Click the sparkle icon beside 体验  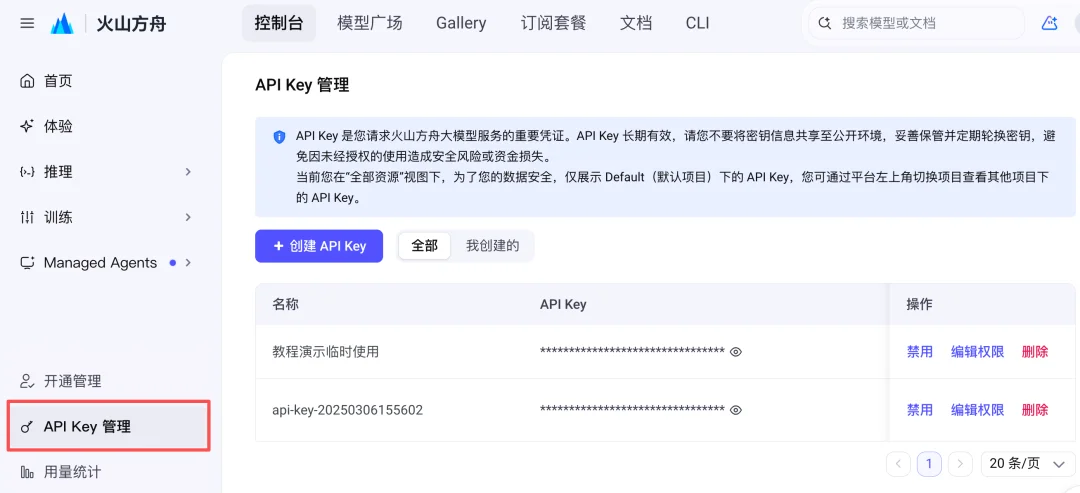[x=27, y=127]
